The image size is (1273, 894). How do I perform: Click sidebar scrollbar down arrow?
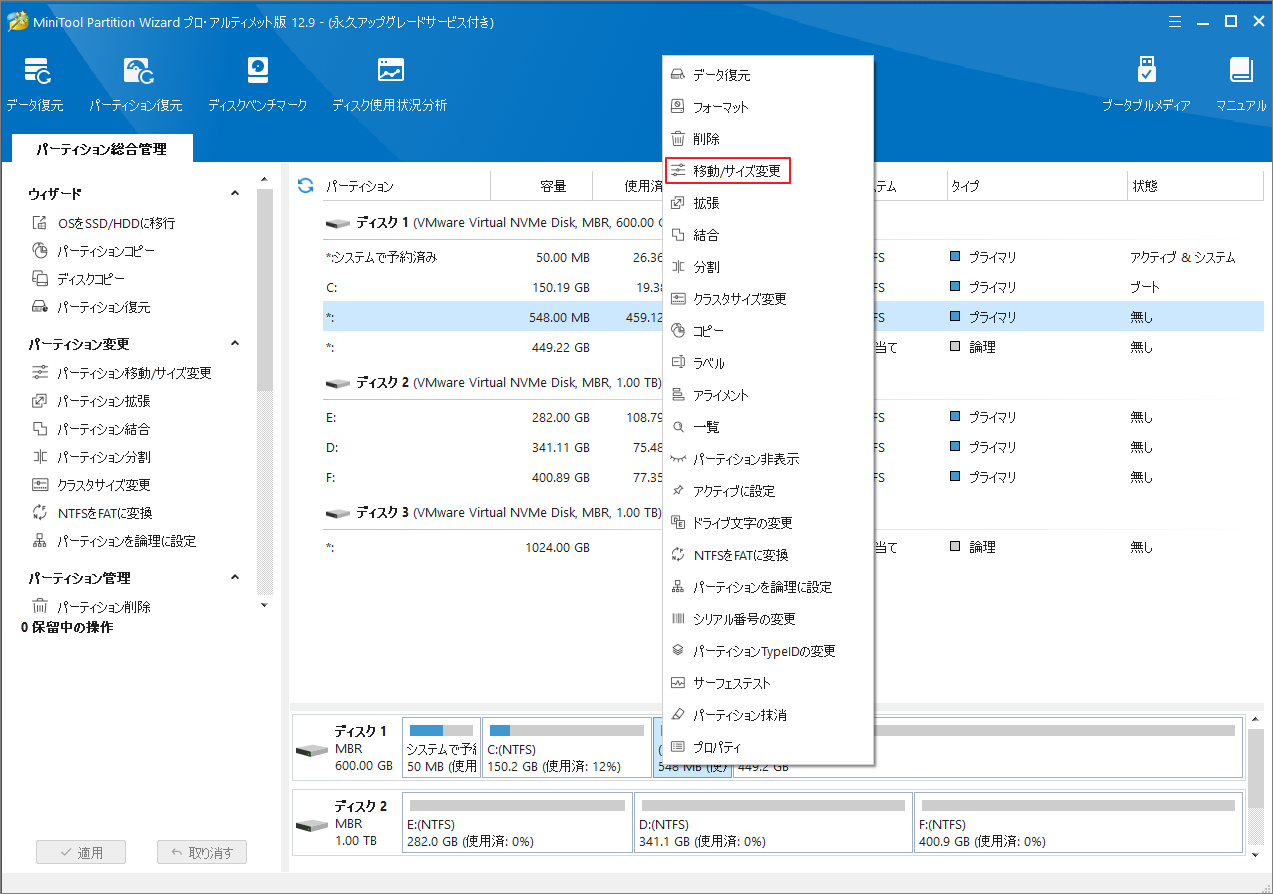click(x=264, y=605)
